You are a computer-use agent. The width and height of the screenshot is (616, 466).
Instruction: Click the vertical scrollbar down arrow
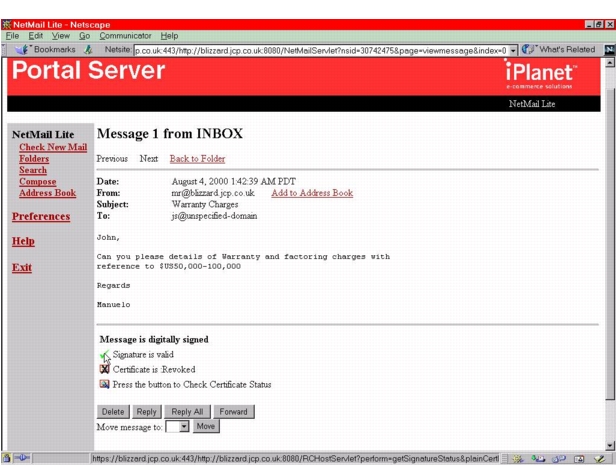pyautogui.click(x=610, y=446)
